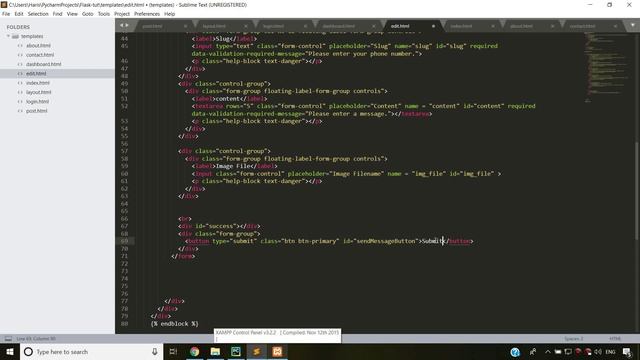Viewport: 640px width, 360px height.
Task: Click the volume speaker tray icon
Action: pos(598,351)
